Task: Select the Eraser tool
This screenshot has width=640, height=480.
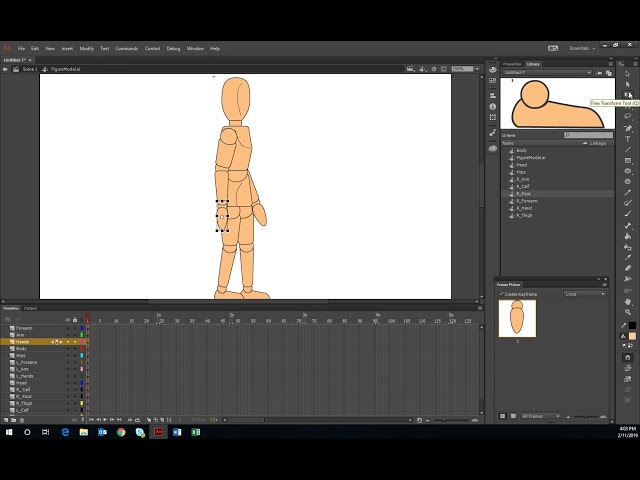Action: point(627,268)
